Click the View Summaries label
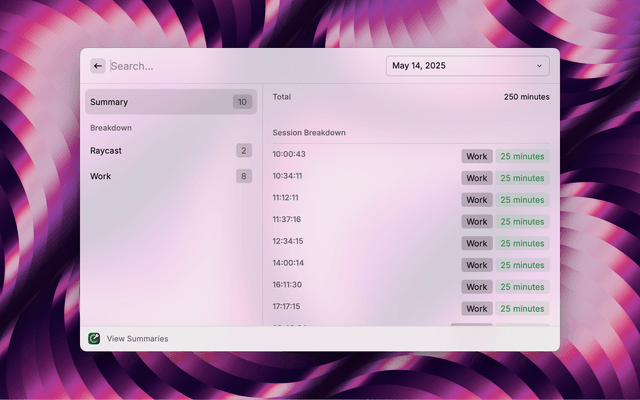 [137, 339]
